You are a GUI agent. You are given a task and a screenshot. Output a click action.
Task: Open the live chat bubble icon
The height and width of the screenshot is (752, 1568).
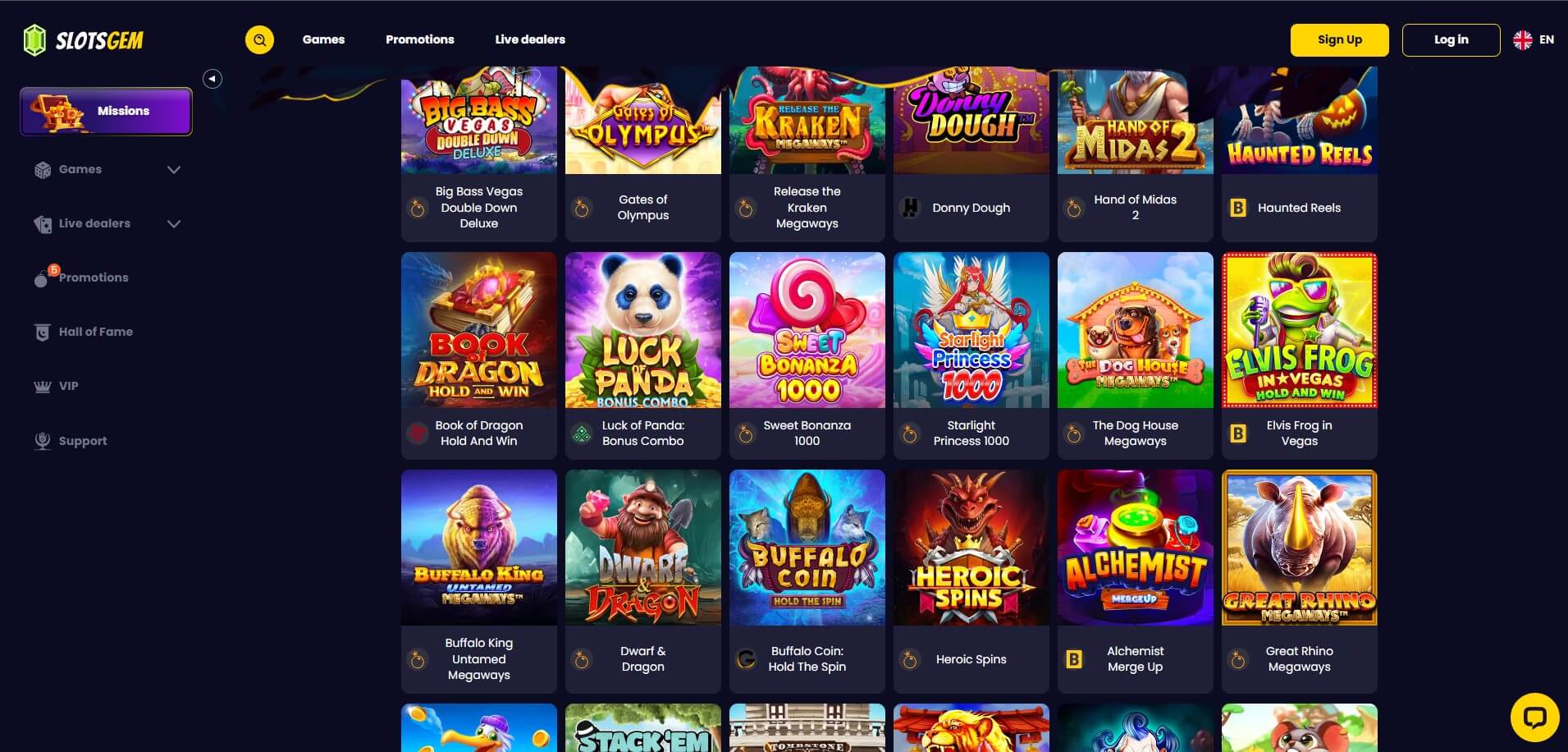coord(1534,718)
